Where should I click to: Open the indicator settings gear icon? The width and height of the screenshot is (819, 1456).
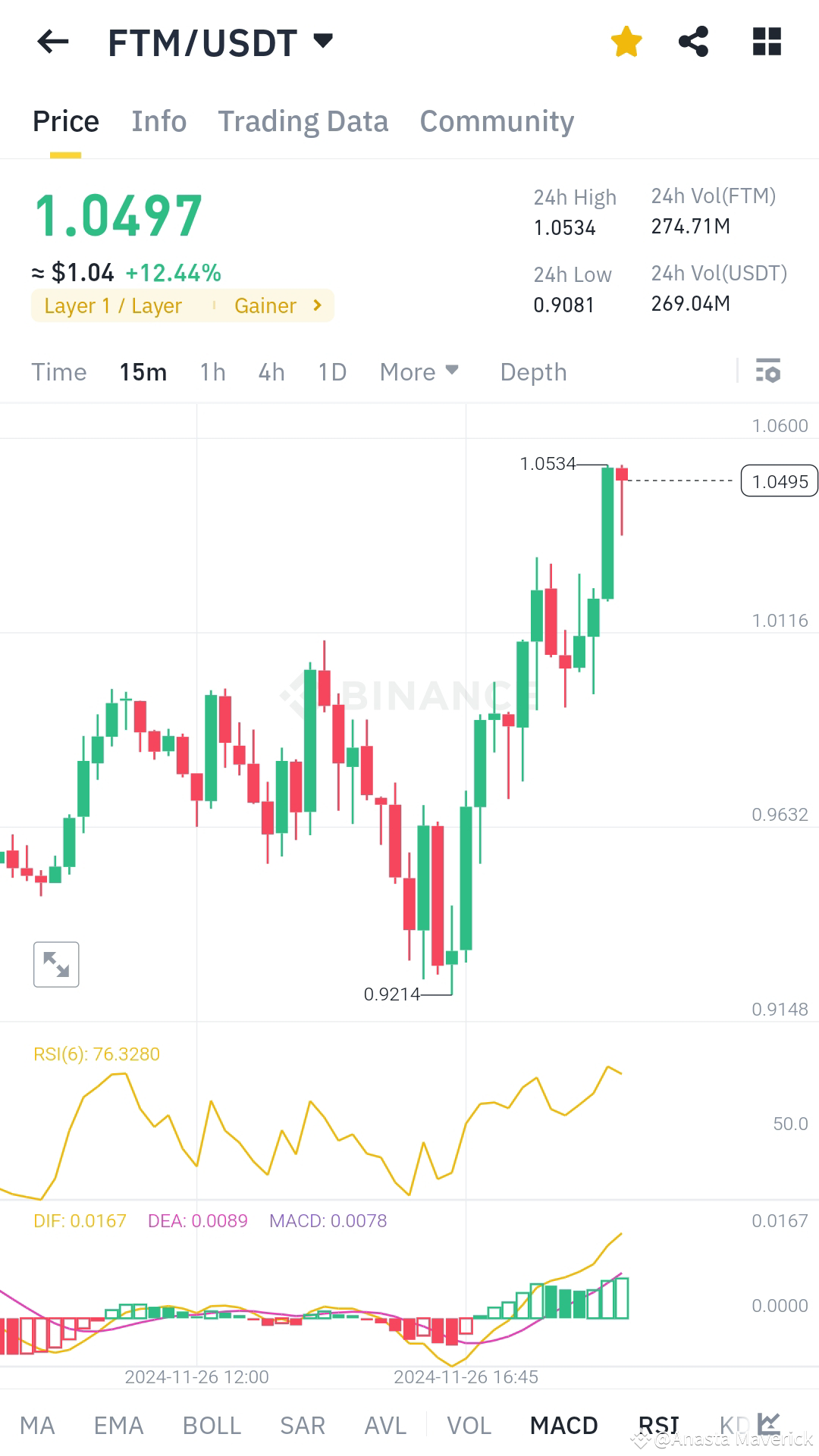click(767, 371)
